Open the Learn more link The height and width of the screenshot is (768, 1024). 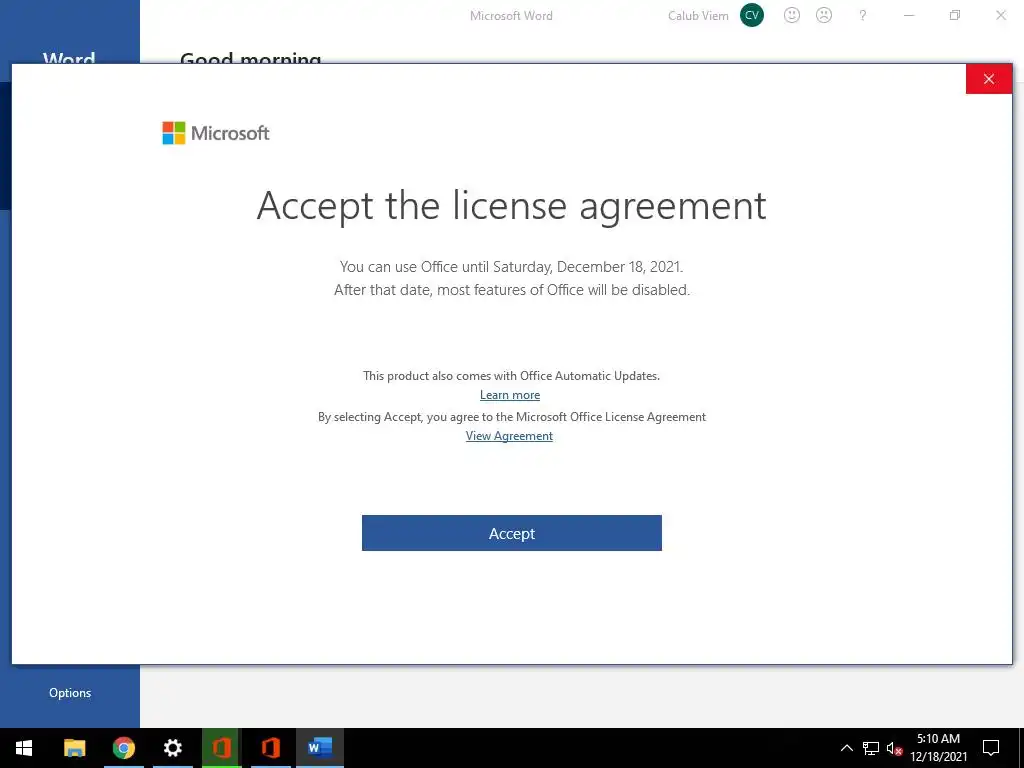[x=509, y=394]
